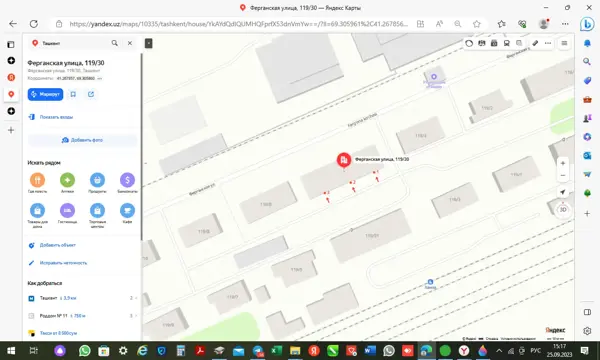Click the Маршрут route button
Screen dimensions: 600x360
point(45,94)
